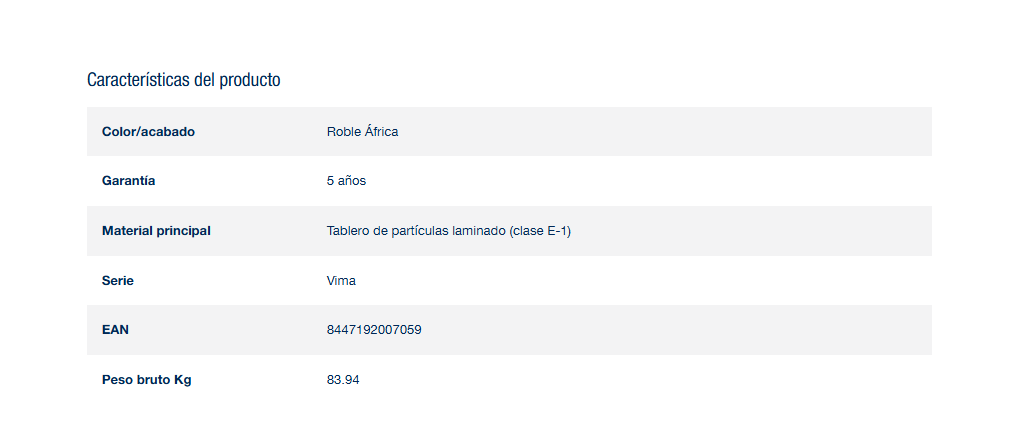
Task: Click the 83.94 weight value
Action: pos(343,380)
